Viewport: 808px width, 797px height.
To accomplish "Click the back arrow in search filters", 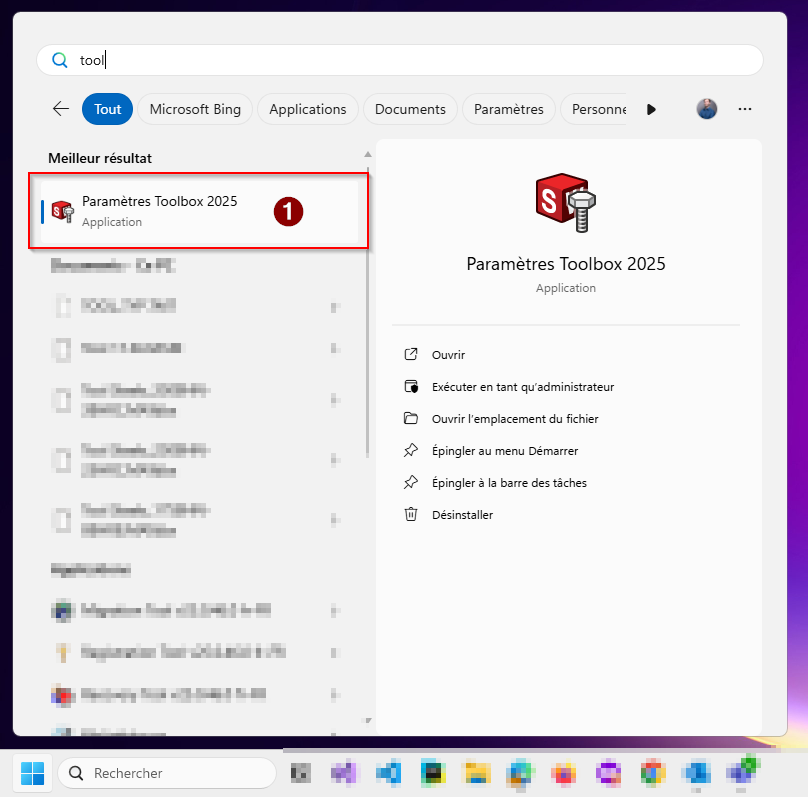I will pyautogui.click(x=61, y=109).
